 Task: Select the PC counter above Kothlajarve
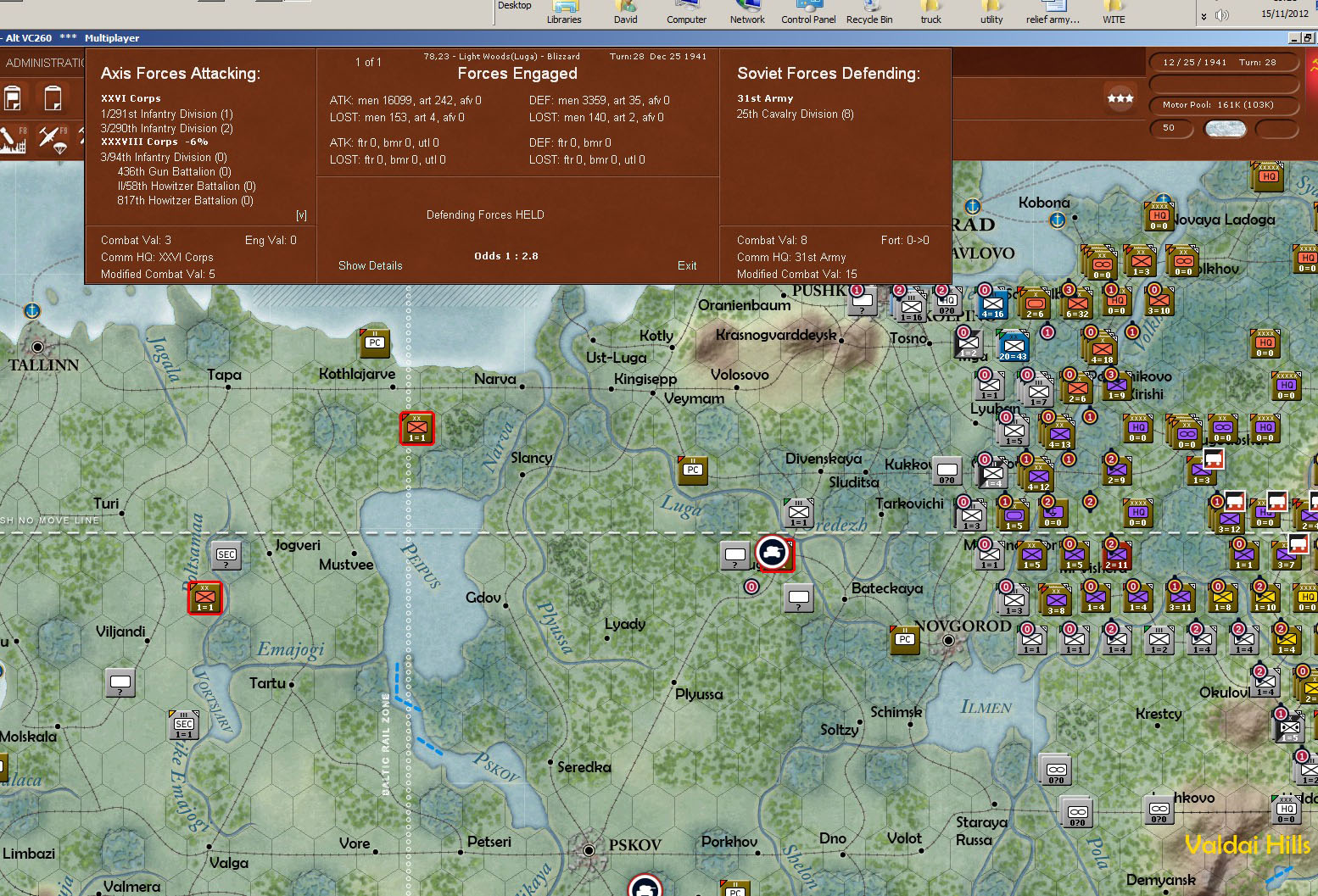[x=375, y=343]
